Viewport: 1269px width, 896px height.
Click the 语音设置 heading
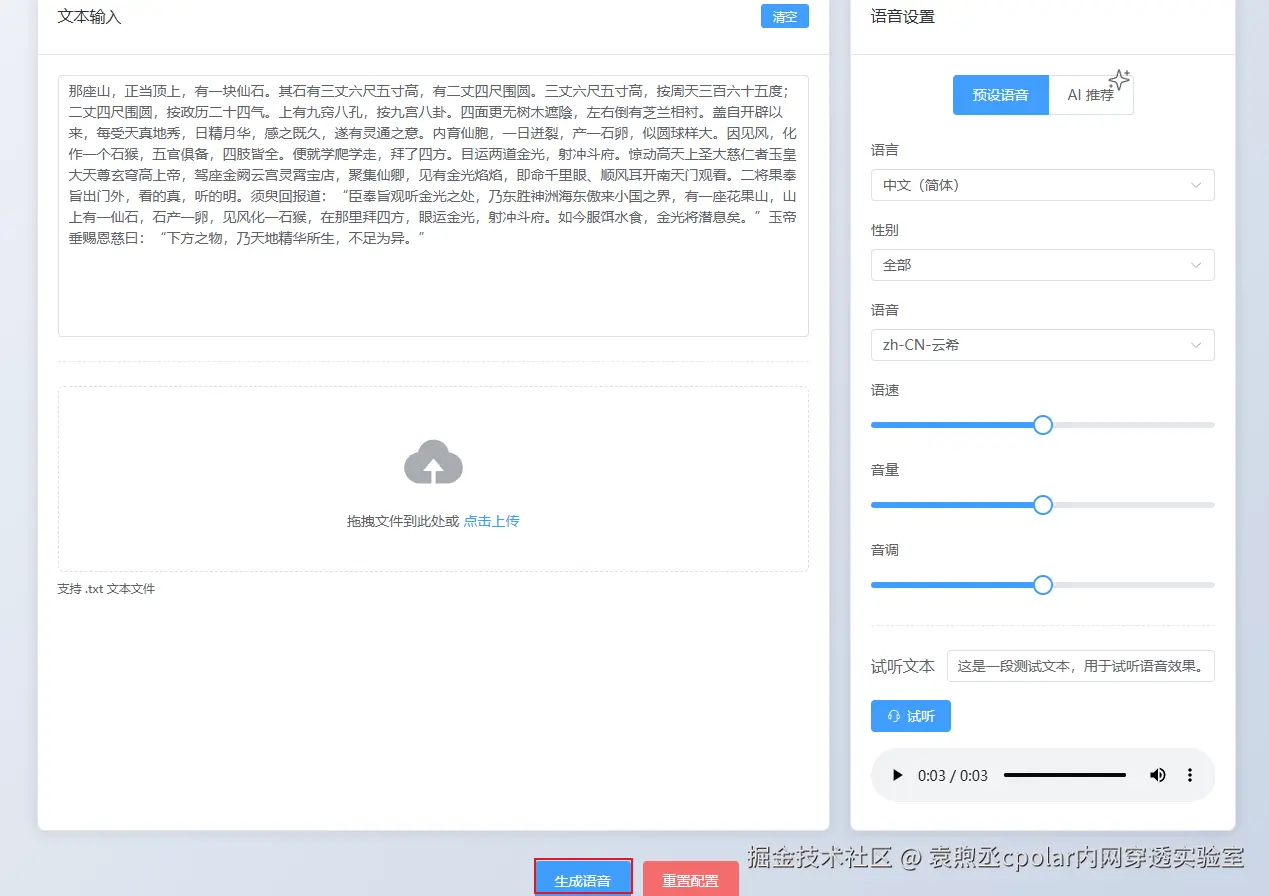point(903,17)
